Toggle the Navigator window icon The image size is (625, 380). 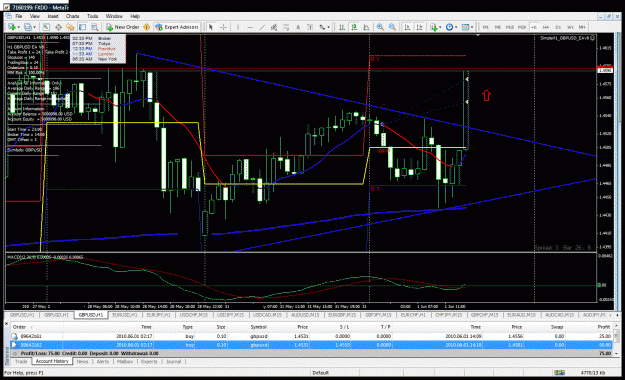[x=70, y=27]
